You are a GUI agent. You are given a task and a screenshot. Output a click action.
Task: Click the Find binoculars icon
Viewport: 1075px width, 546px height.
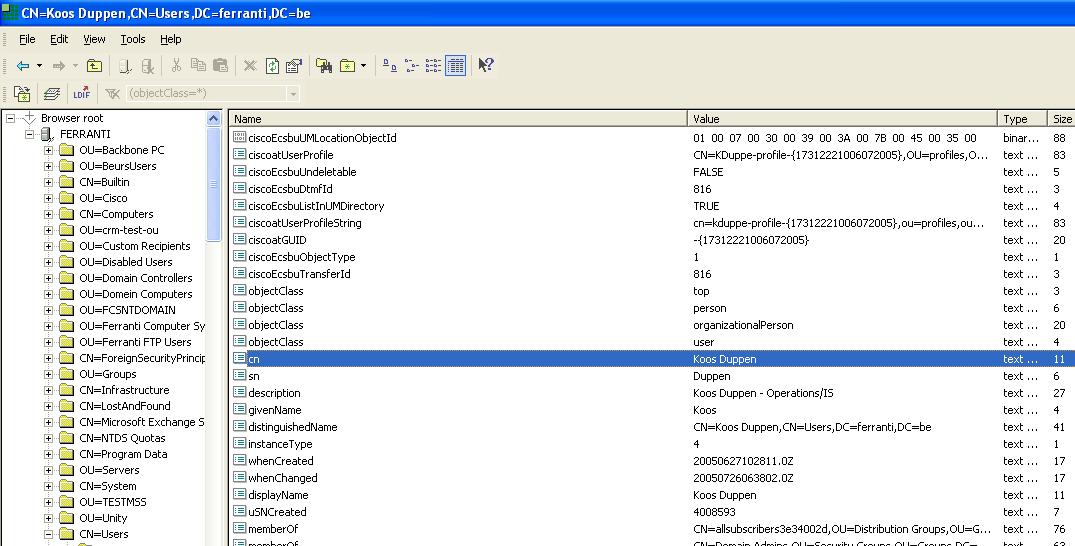click(324, 66)
